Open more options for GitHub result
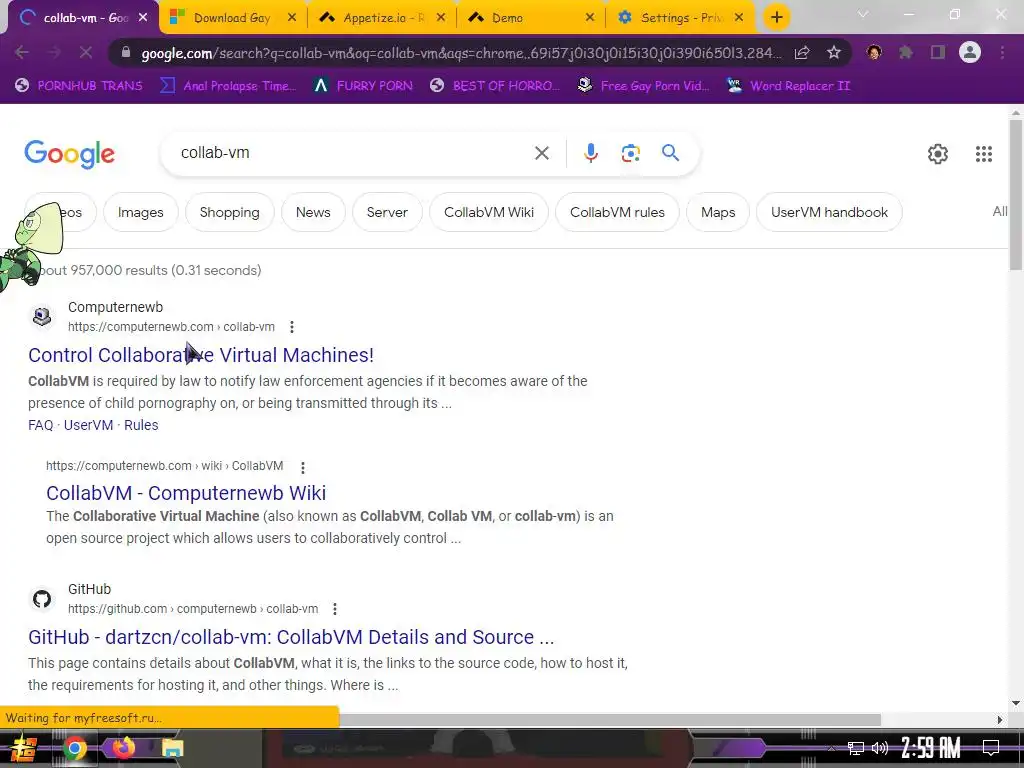 pos(335,609)
